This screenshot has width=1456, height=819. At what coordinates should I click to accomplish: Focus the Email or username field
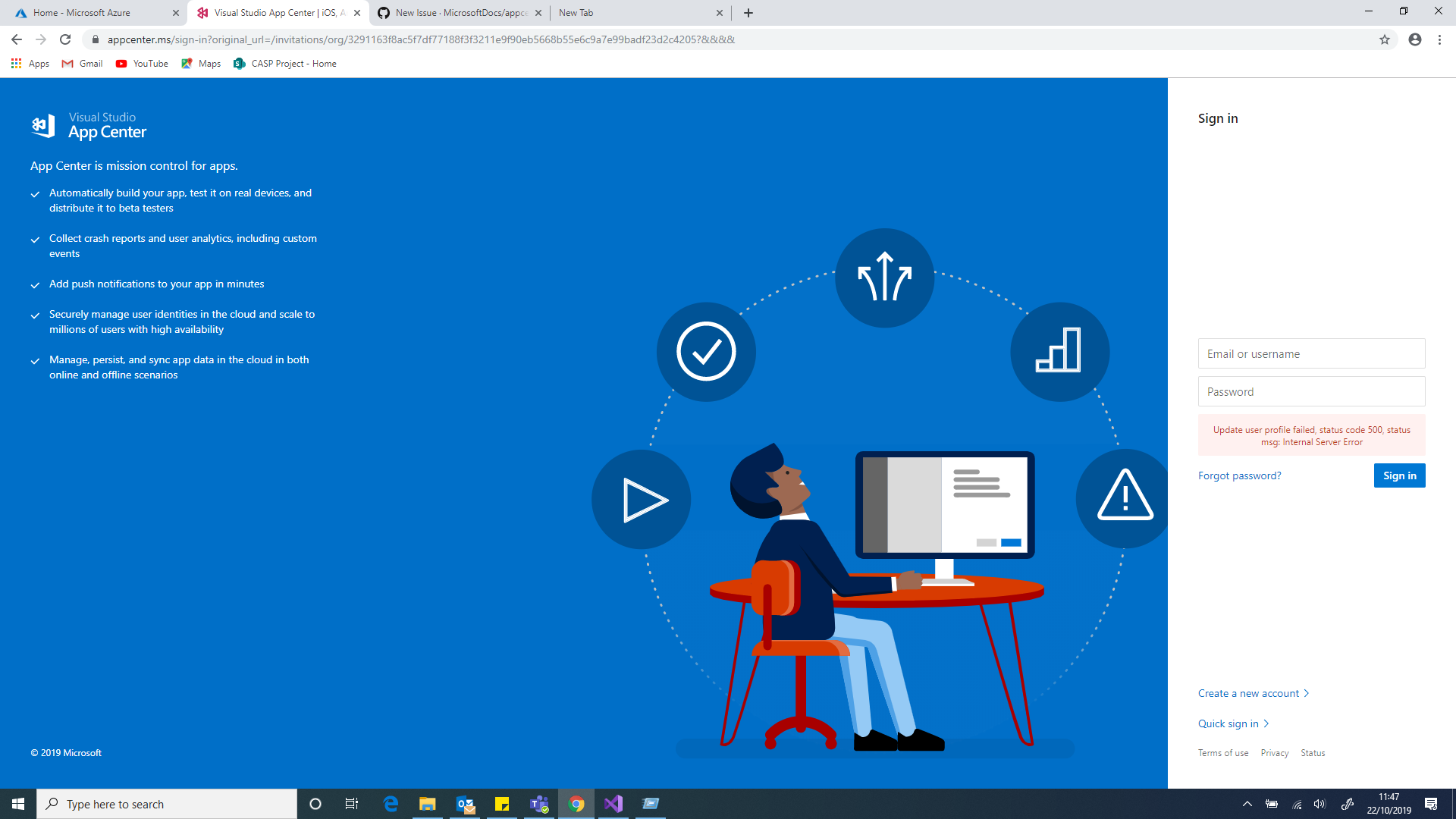click(1311, 354)
